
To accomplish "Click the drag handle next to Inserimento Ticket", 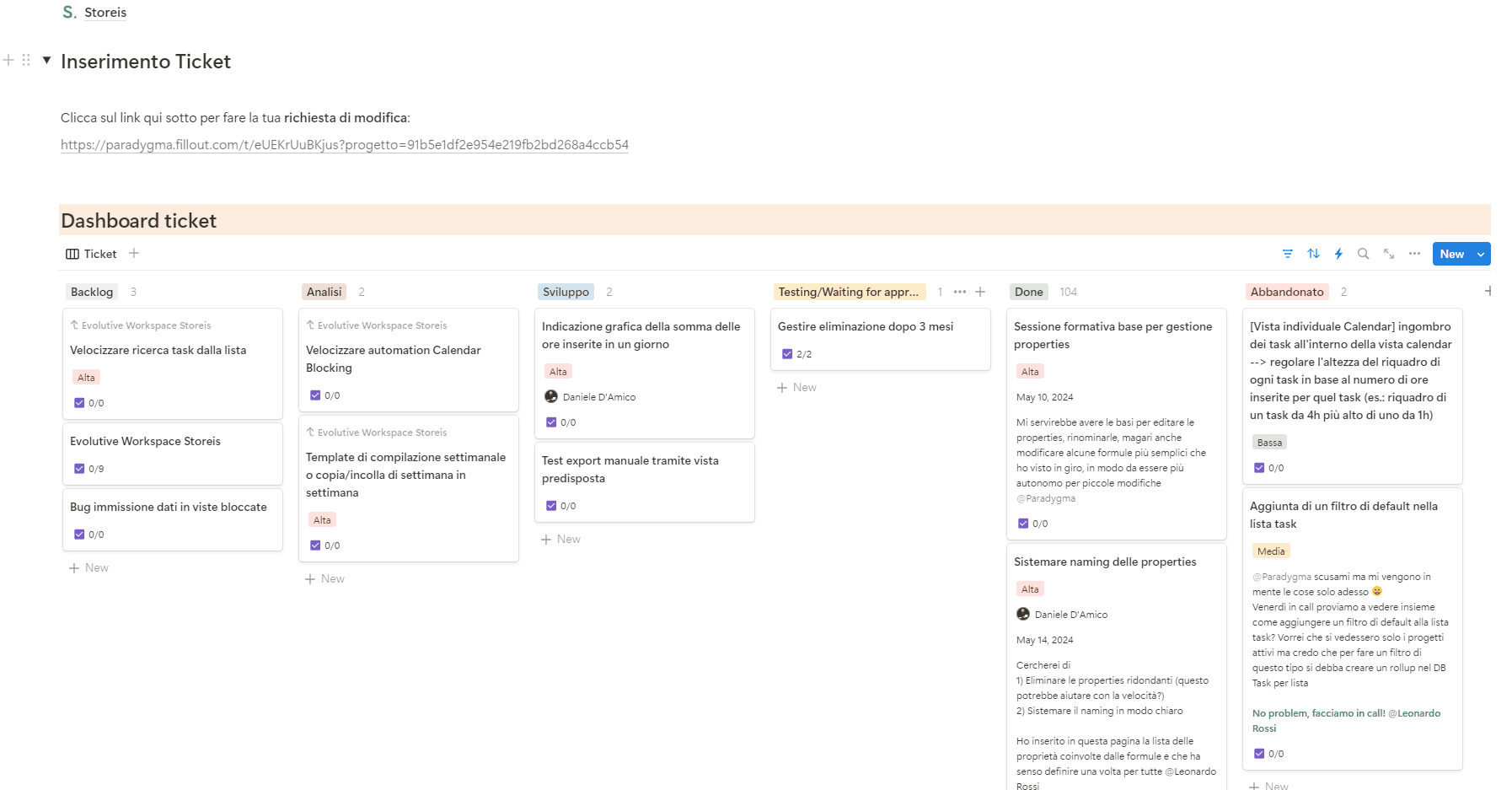I will pyautogui.click(x=26, y=60).
